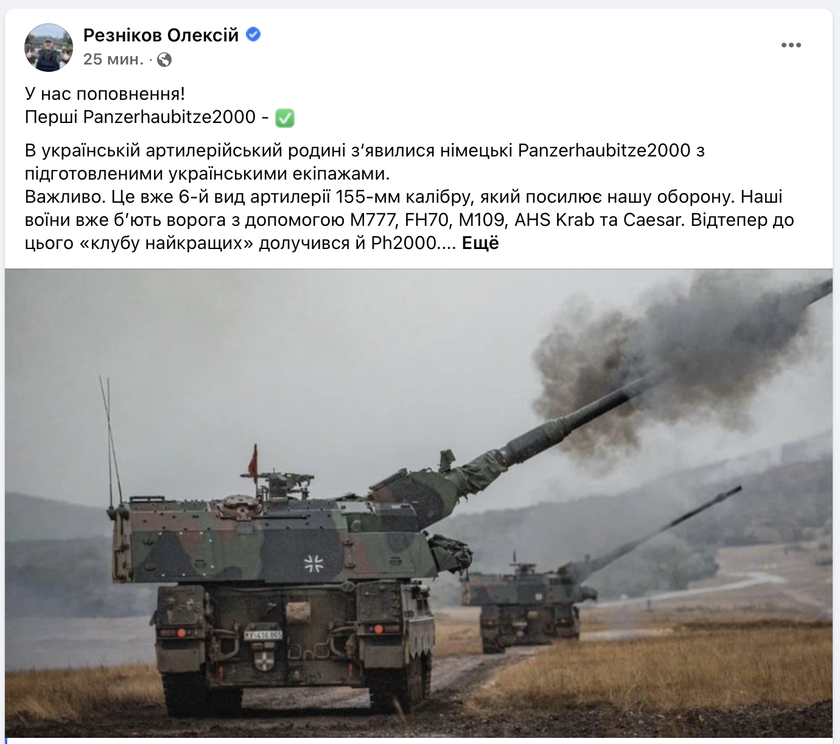
Task: Click the green checkmark emoji
Action: click(284, 118)
